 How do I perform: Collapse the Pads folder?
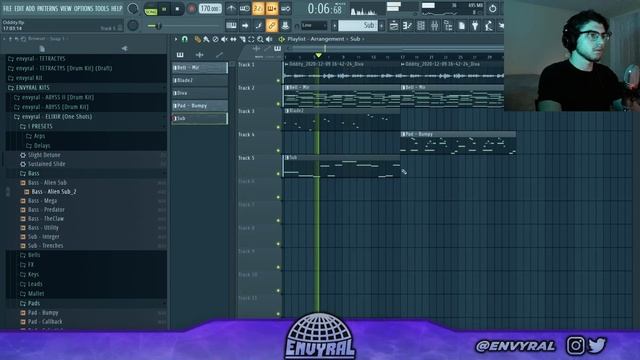34,303
